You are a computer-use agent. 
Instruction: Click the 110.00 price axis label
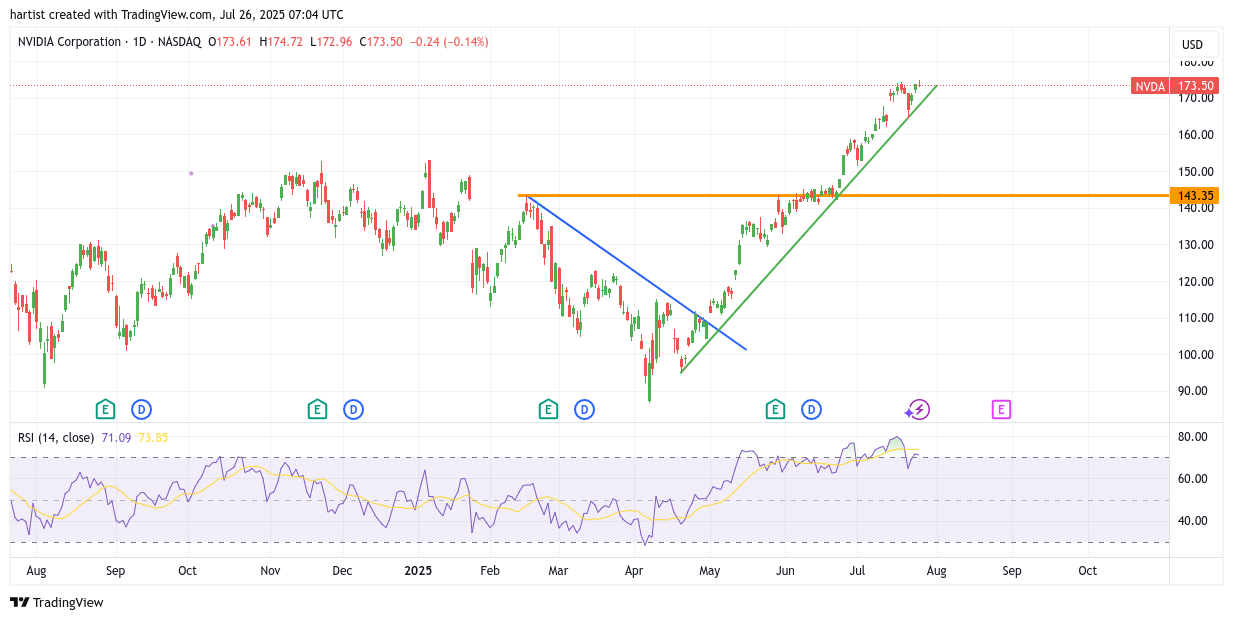tap(1196, 318)
